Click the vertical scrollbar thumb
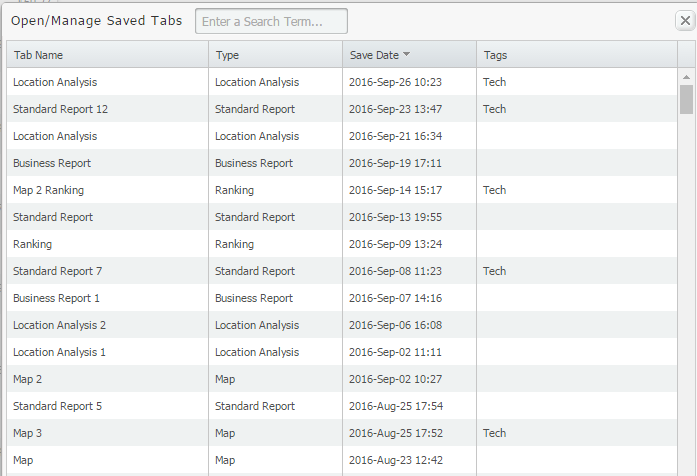Screen dimensions: 697x476 click(686, 100)
